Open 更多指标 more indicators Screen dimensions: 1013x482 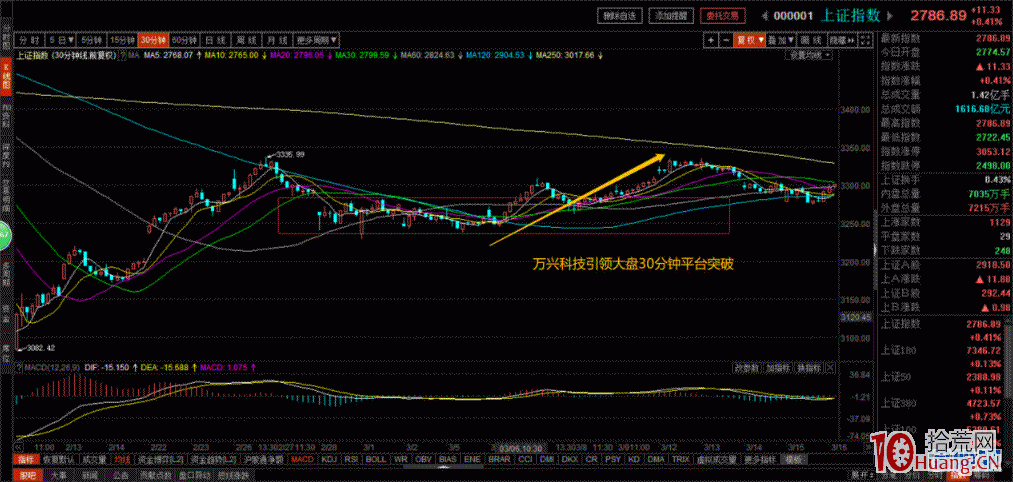pos(760,459)
